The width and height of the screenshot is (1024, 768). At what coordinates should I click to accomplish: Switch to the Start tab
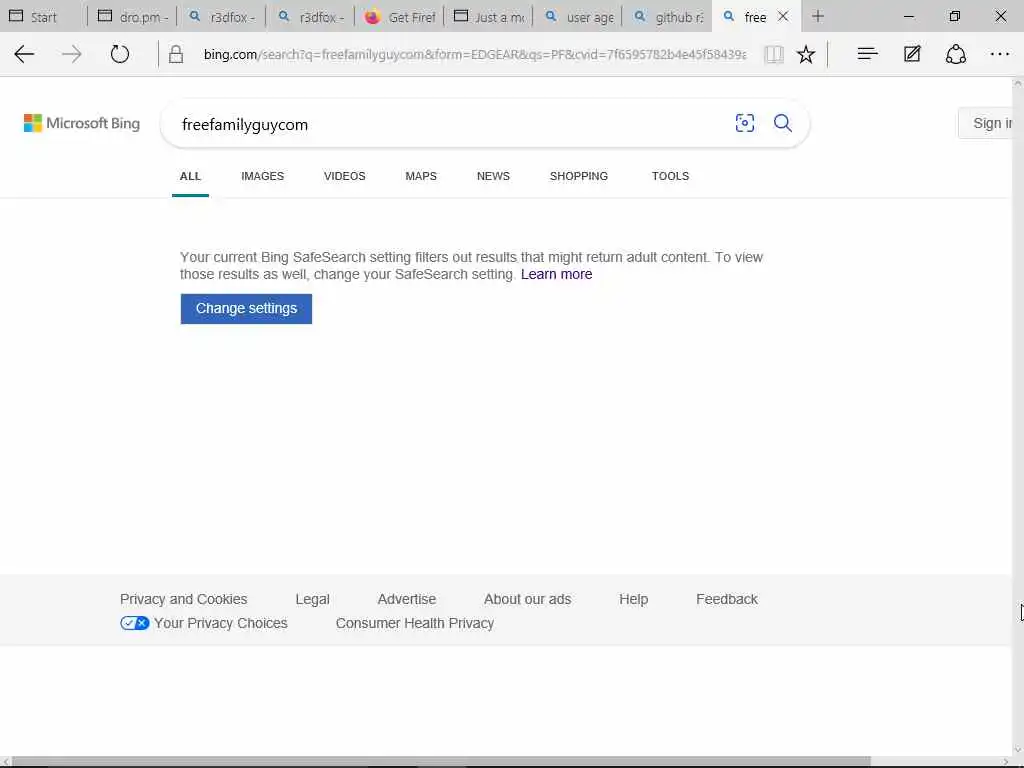click(x=43, y=16)
